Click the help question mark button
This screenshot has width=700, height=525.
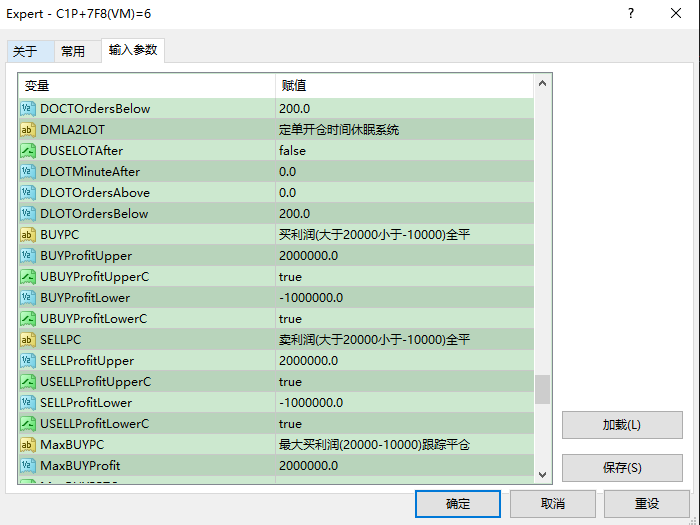pyautogui.click(x=631, y=13)
